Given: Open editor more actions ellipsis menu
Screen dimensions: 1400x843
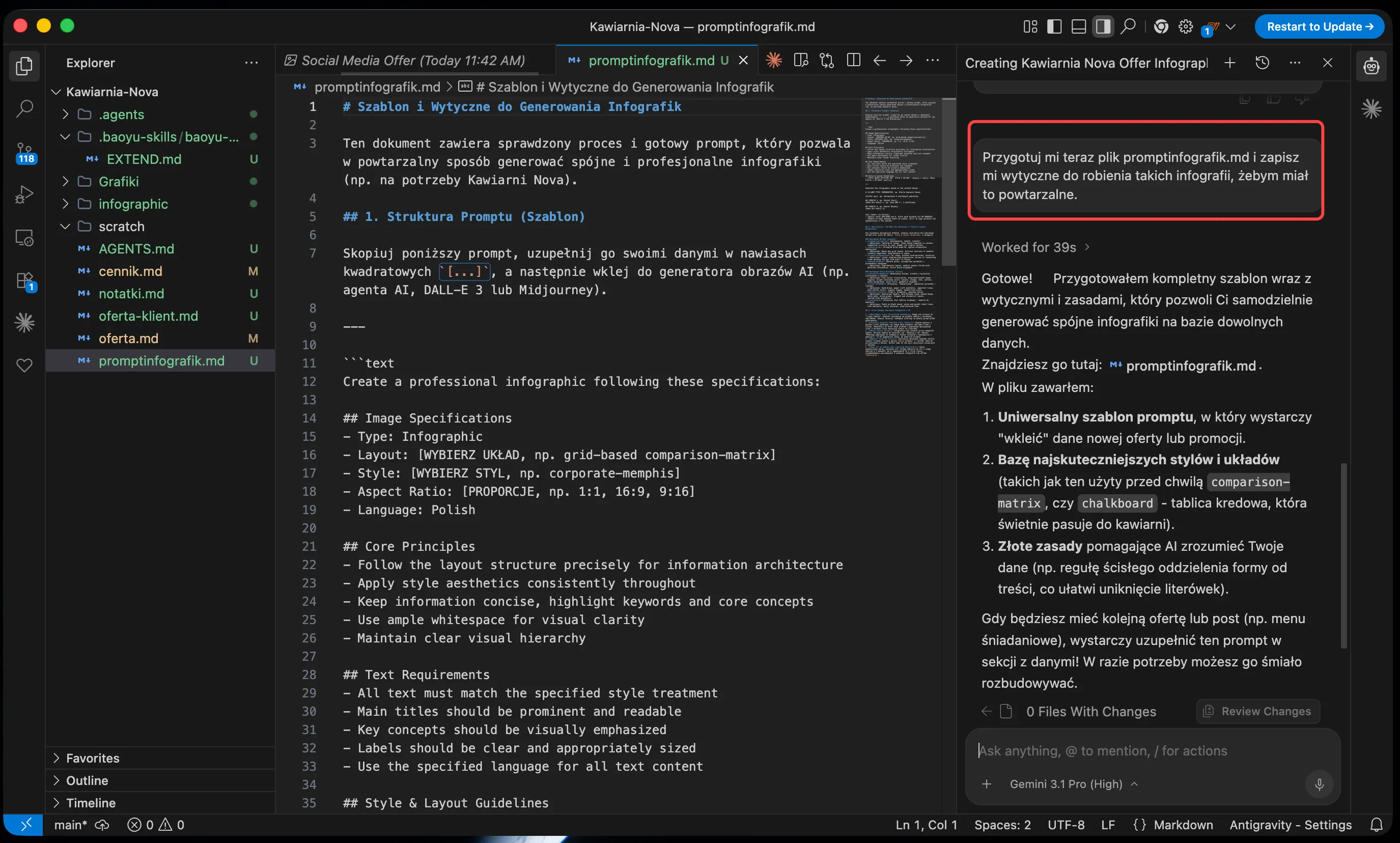Looking at the screenshot, I should pos(933,60).
